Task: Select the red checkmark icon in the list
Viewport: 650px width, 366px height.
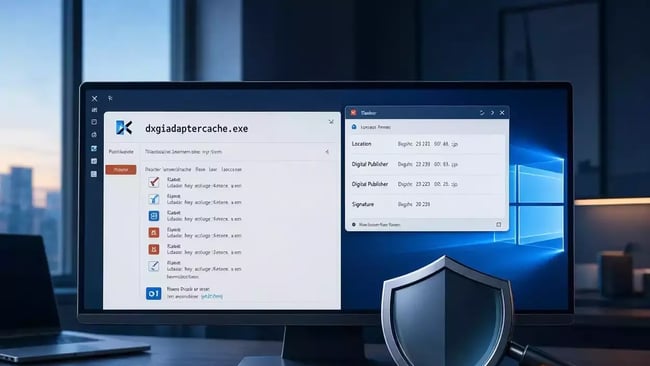Action: [154, 182]
